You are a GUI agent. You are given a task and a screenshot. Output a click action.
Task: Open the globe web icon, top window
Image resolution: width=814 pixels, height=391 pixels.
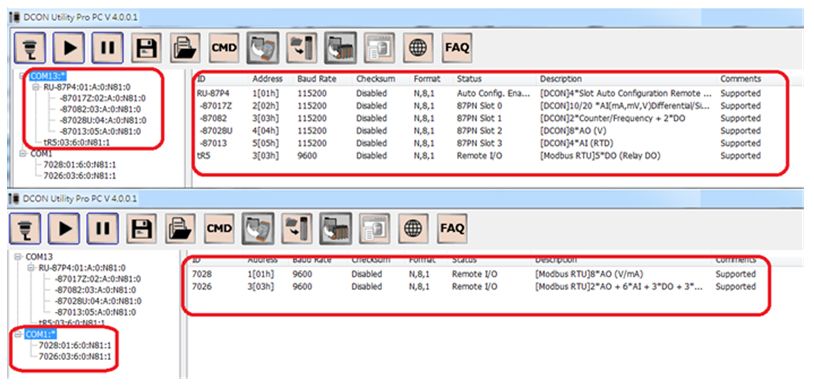pos(418,48)
